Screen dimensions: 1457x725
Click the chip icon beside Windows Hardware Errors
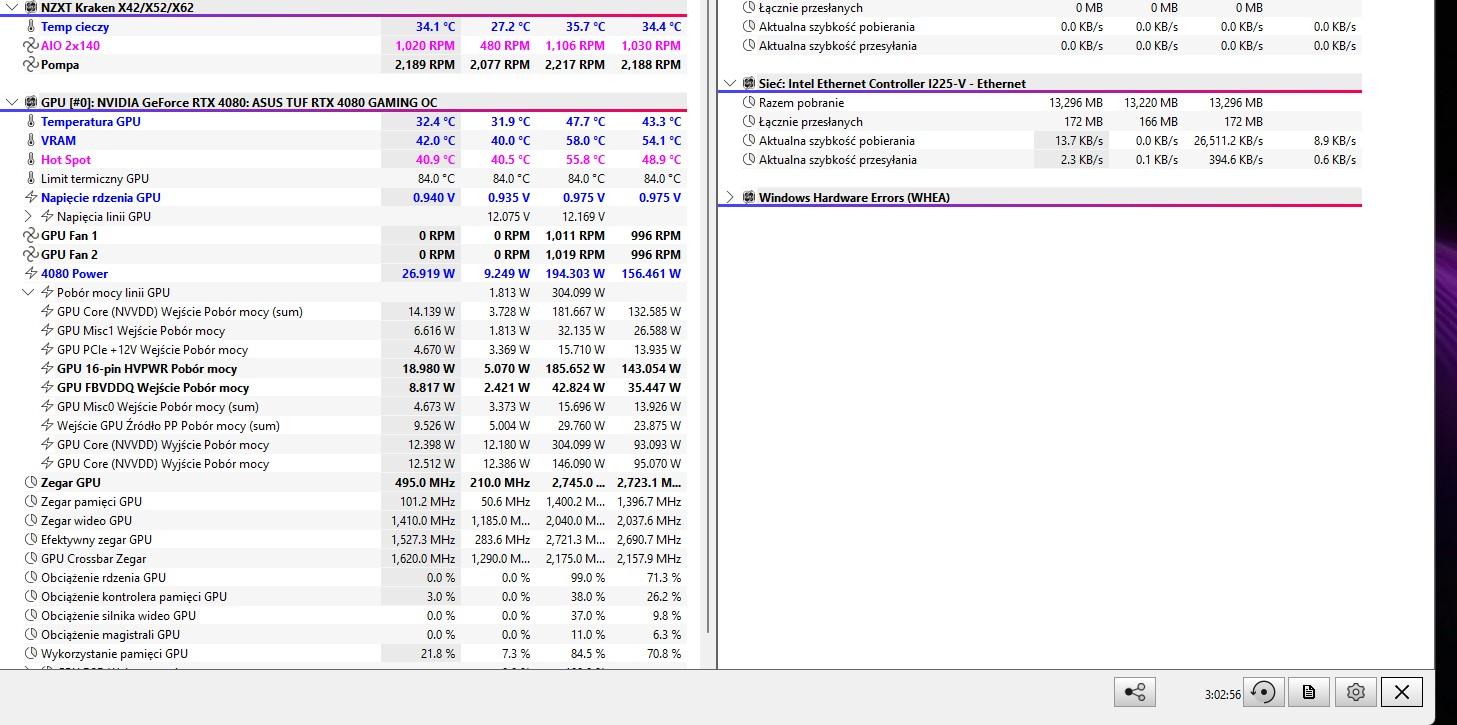tap(748, 198)
